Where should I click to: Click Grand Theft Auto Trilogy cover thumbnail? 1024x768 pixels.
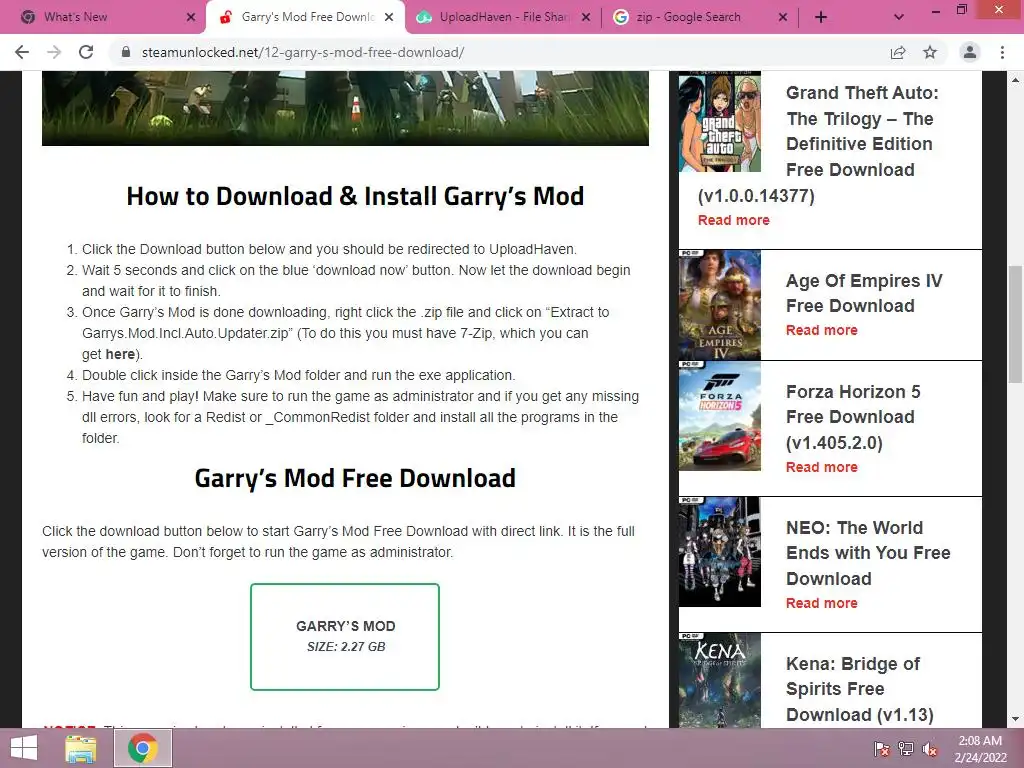click(720, 122)
